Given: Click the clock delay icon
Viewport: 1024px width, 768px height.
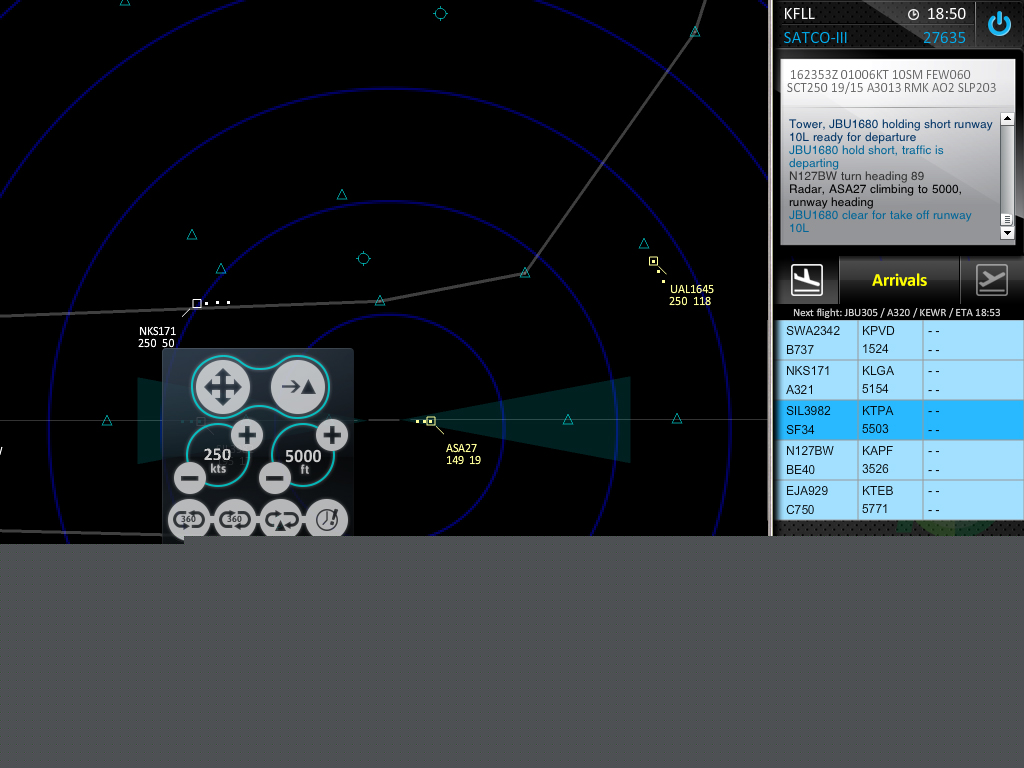Looking at the screenshot, I should pos(327,520).
